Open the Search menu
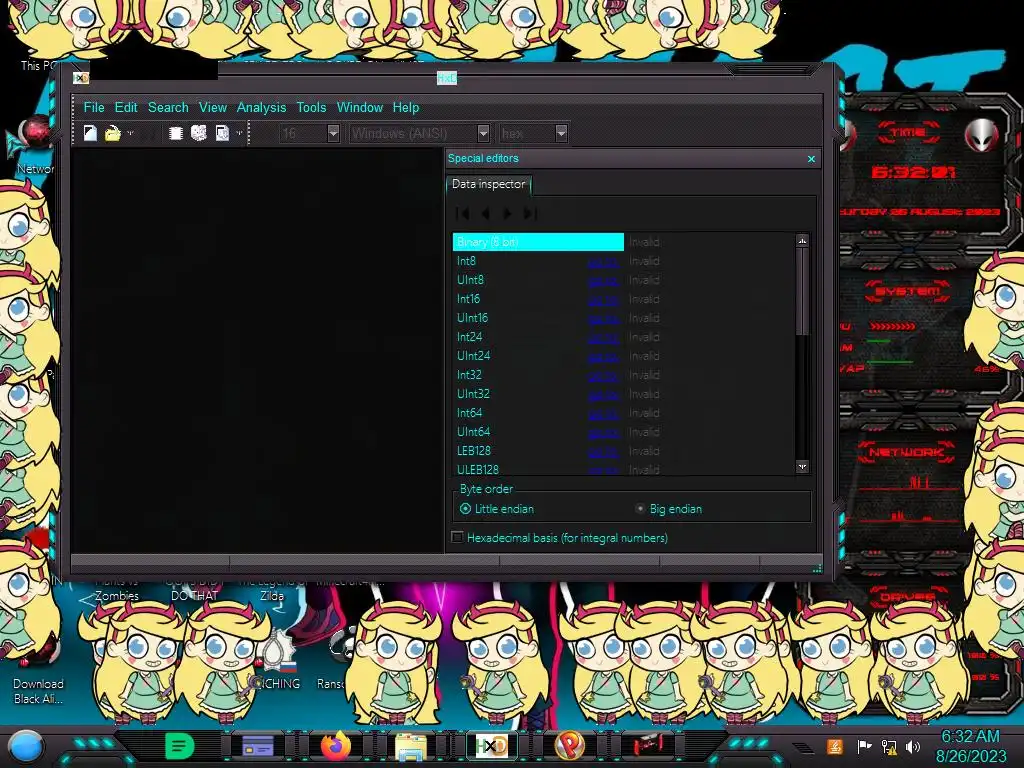The width and height of the screenshot is (1024, 768). [x=168, y=107]
